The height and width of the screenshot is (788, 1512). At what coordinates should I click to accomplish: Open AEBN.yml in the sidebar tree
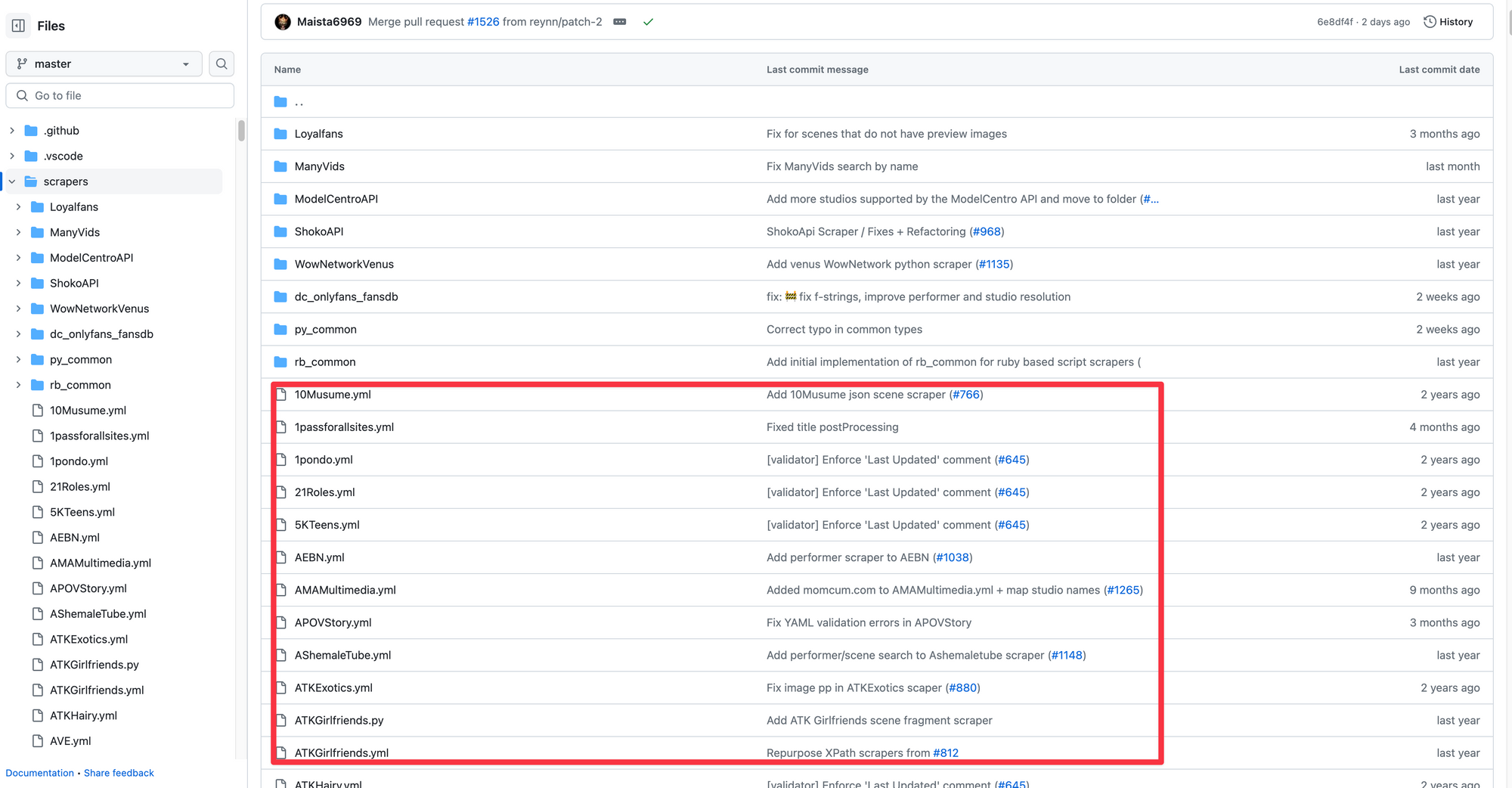click(x=74, y=538)
